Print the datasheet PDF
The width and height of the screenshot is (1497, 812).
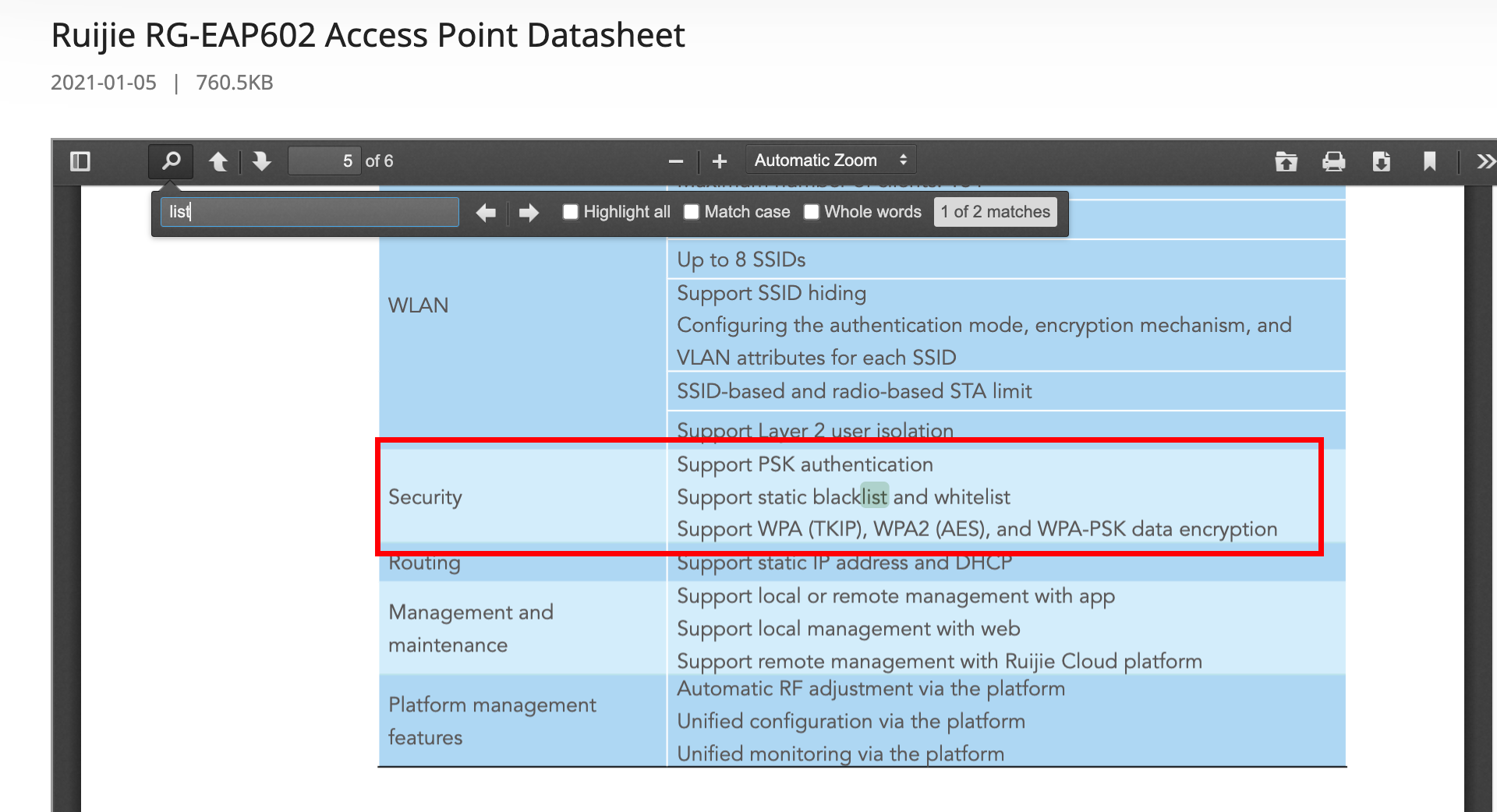point(1333,161)
